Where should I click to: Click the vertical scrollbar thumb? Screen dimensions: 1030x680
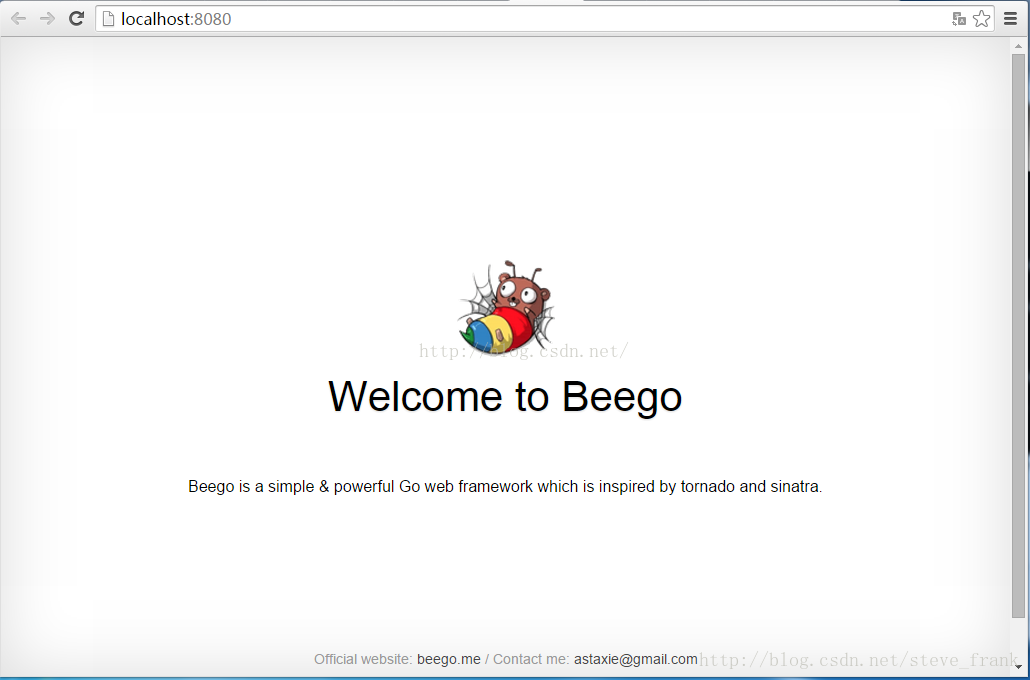pyautogui.click(x=1018, y=335)
